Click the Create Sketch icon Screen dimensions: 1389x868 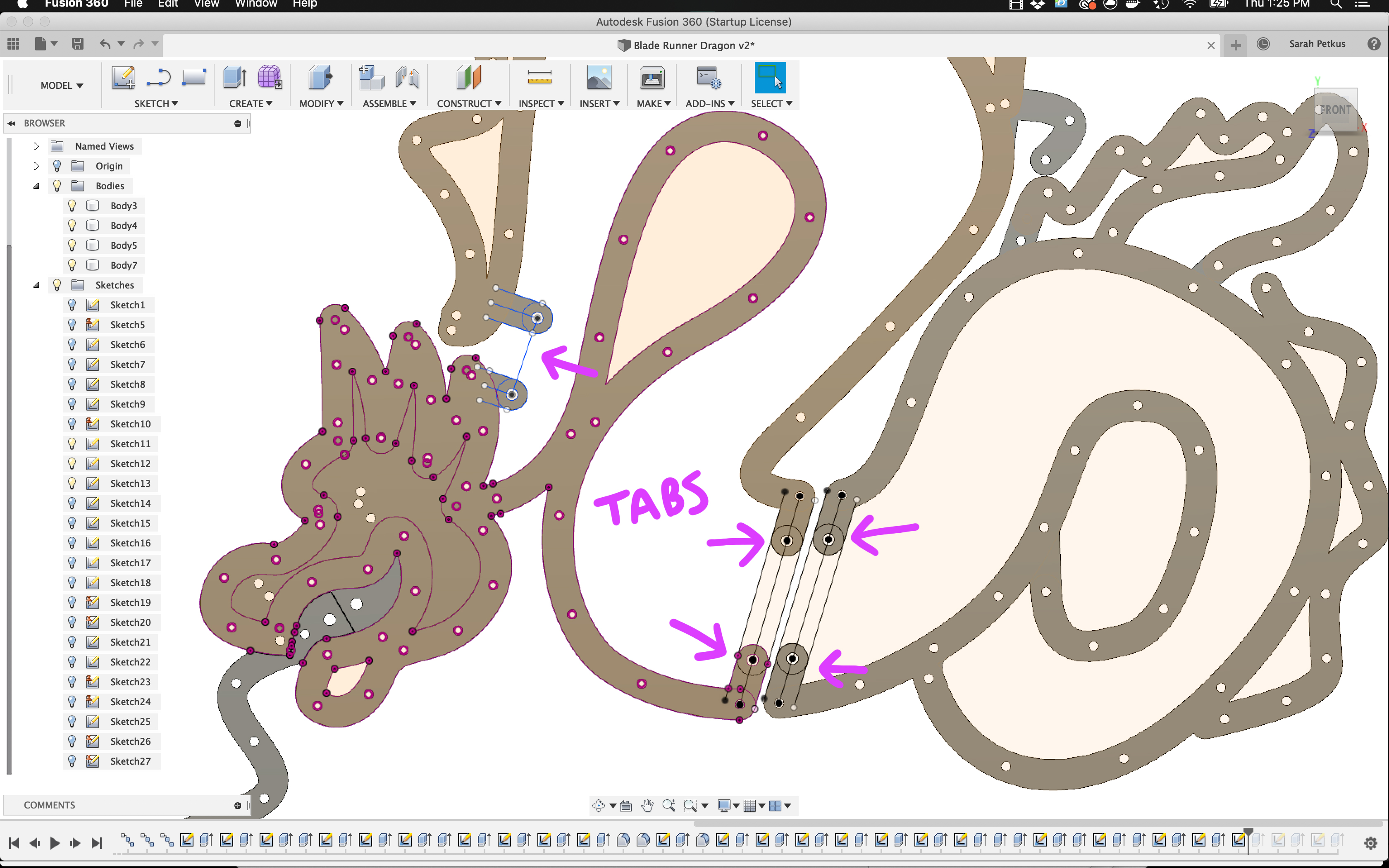pyautogui.click(x=123, y=78)
